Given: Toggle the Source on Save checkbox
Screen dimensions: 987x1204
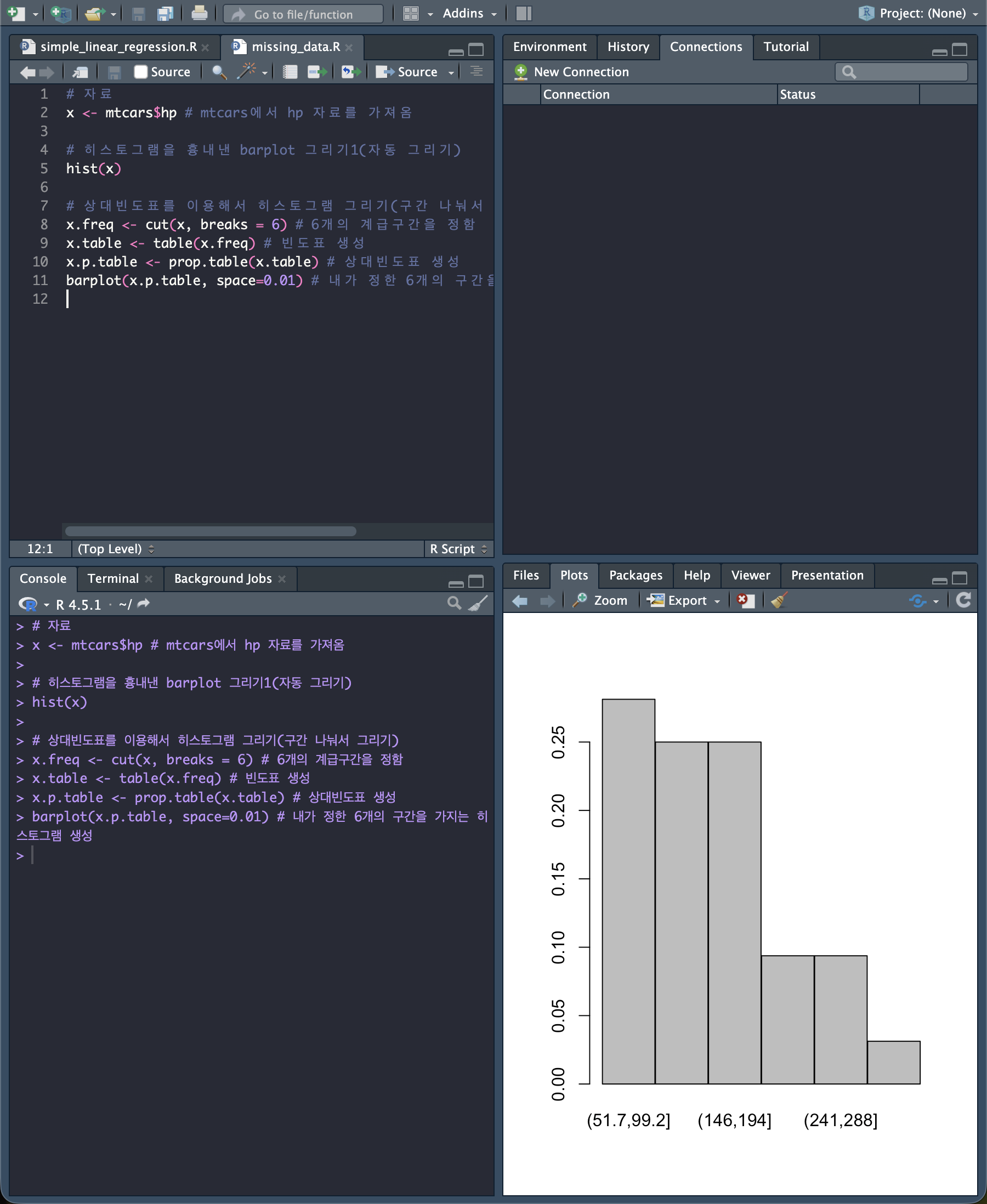Looking at the screenshot, I should (x=140, y=72).
